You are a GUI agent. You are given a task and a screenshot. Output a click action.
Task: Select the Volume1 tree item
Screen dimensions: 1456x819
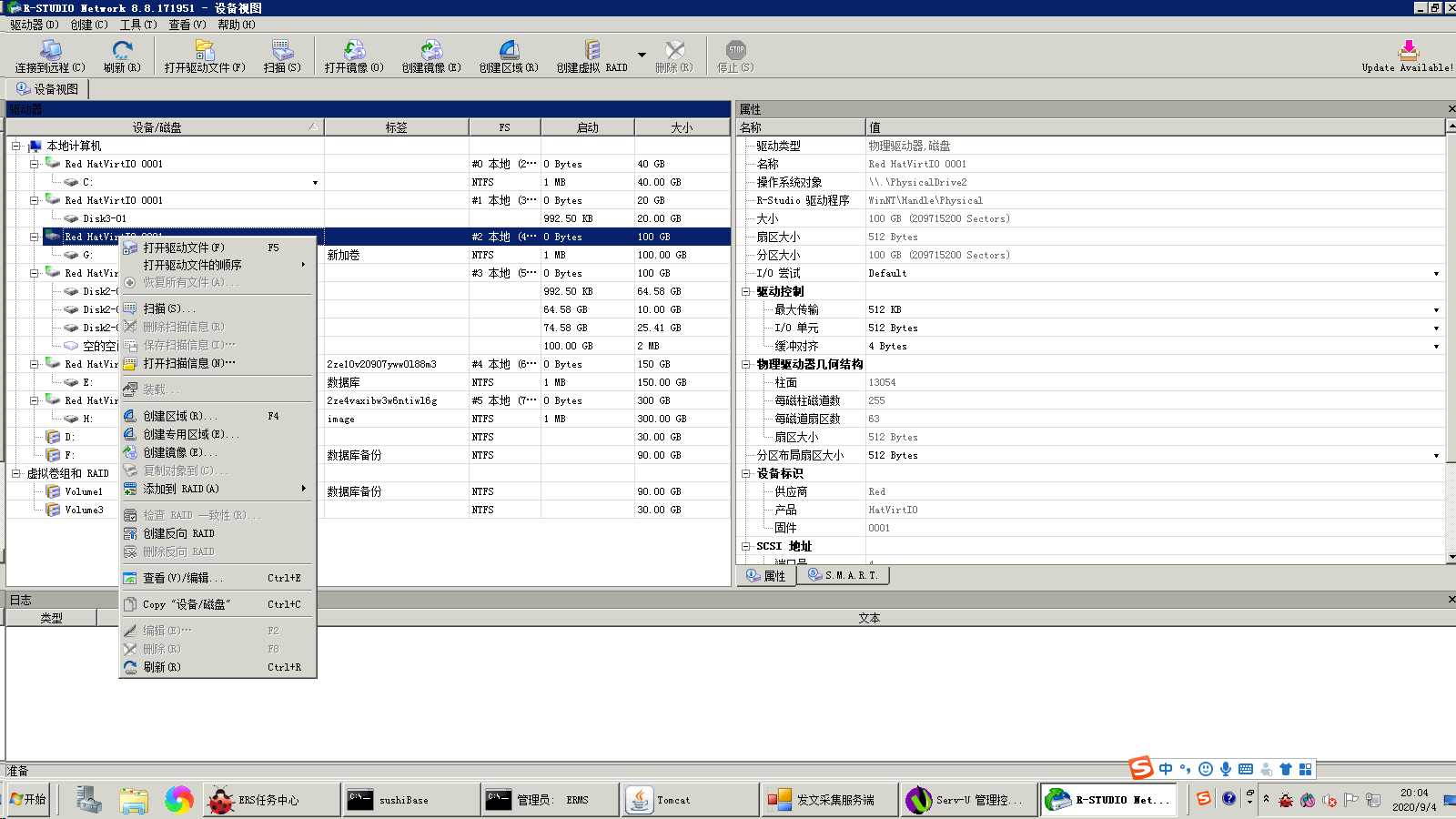(84, 491)
